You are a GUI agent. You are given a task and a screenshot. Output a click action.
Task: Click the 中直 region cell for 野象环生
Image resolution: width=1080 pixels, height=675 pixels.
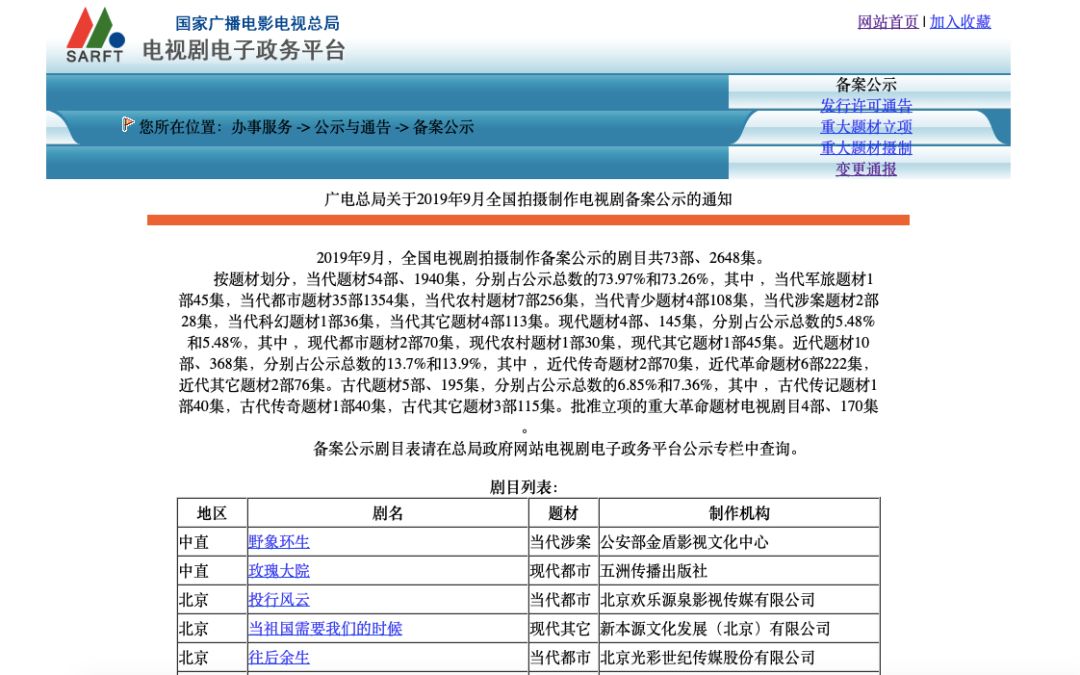click(x=212, y=542)
